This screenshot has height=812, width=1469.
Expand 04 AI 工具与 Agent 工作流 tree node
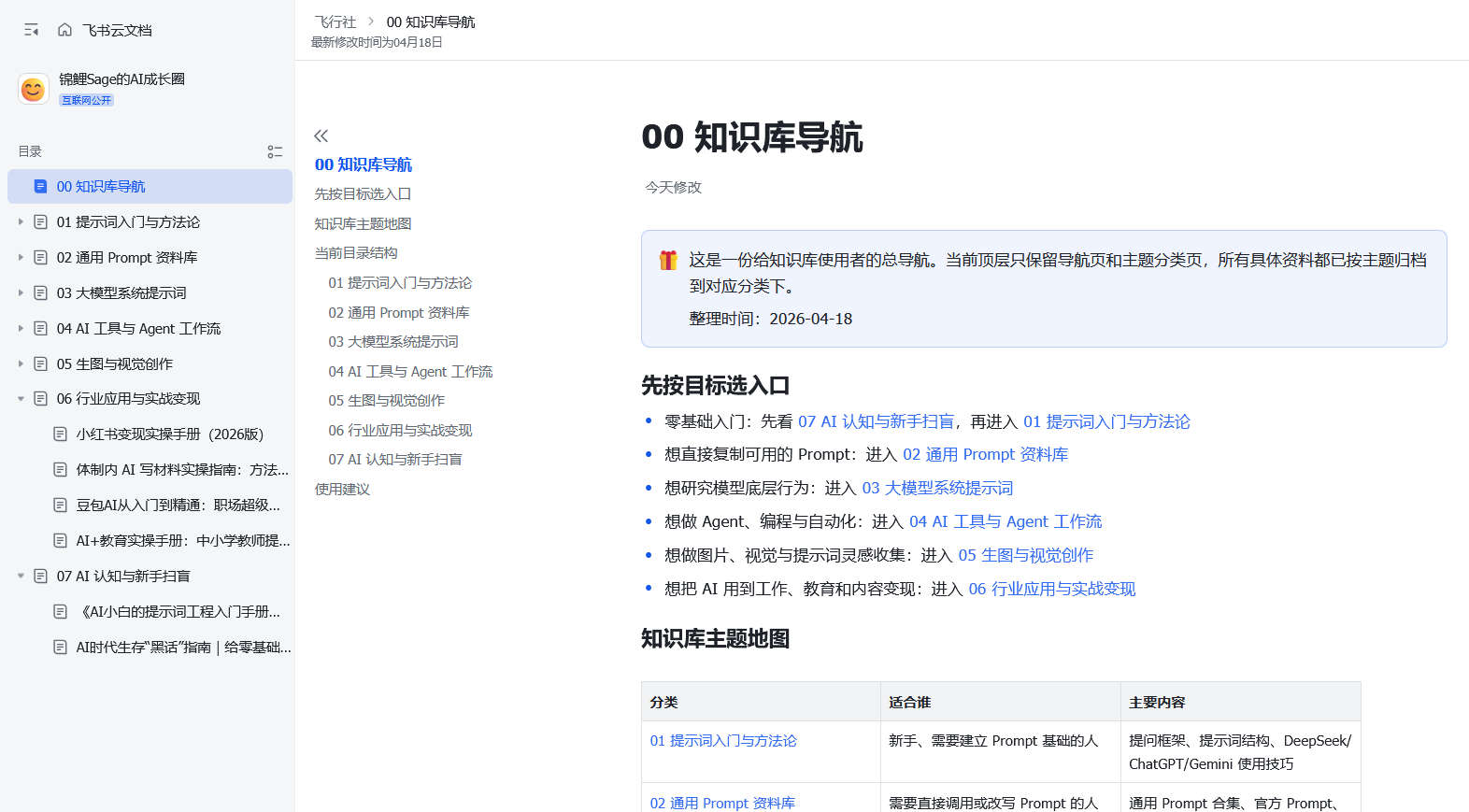coord(21,329)
